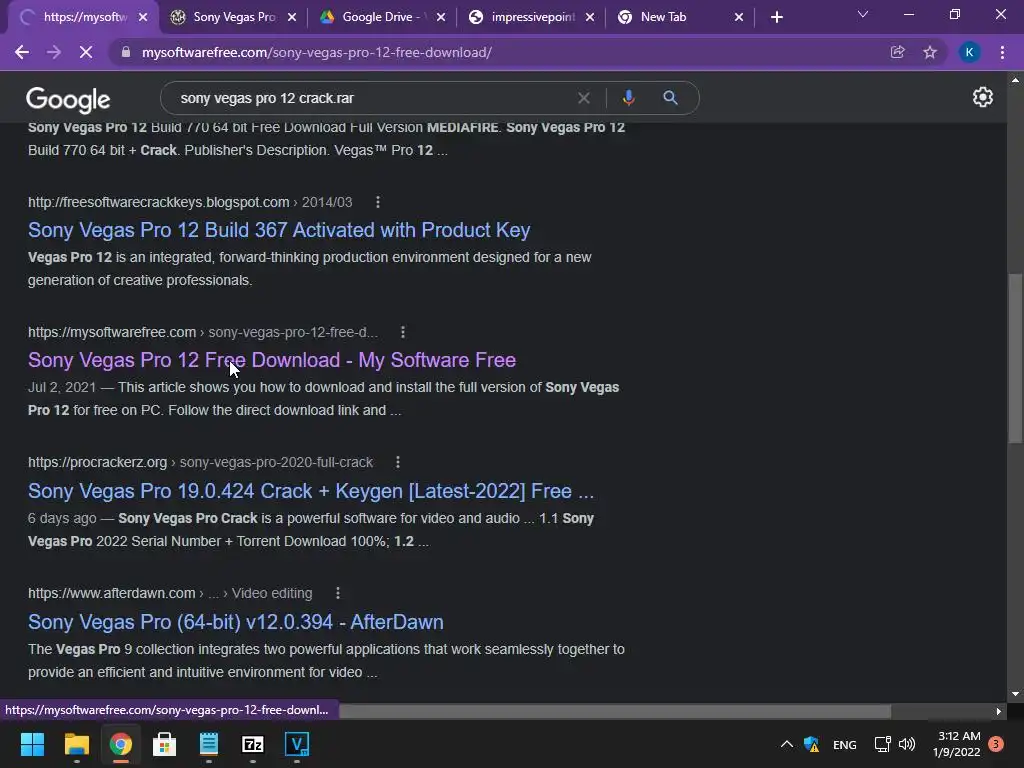Viewport: 1024px width, 768px height.
Task: Open Sony Vegas Pro 12 Build 367 link
Action: click(279, 230)
